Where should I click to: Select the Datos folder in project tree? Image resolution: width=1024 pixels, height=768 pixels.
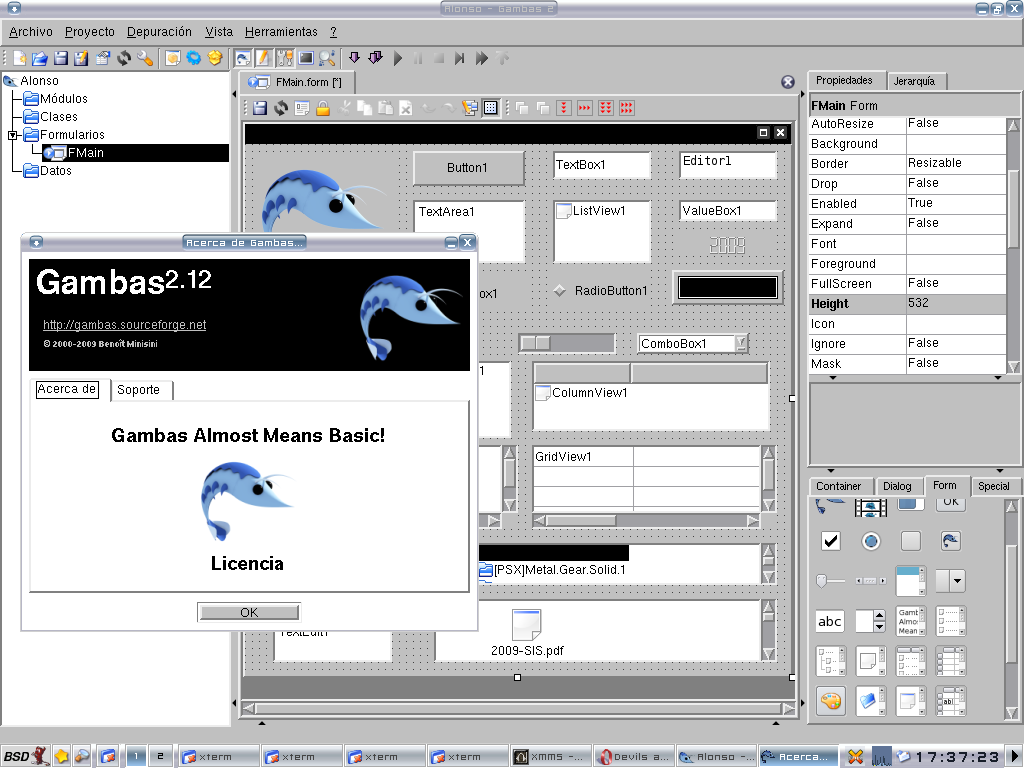click(48, 171)
